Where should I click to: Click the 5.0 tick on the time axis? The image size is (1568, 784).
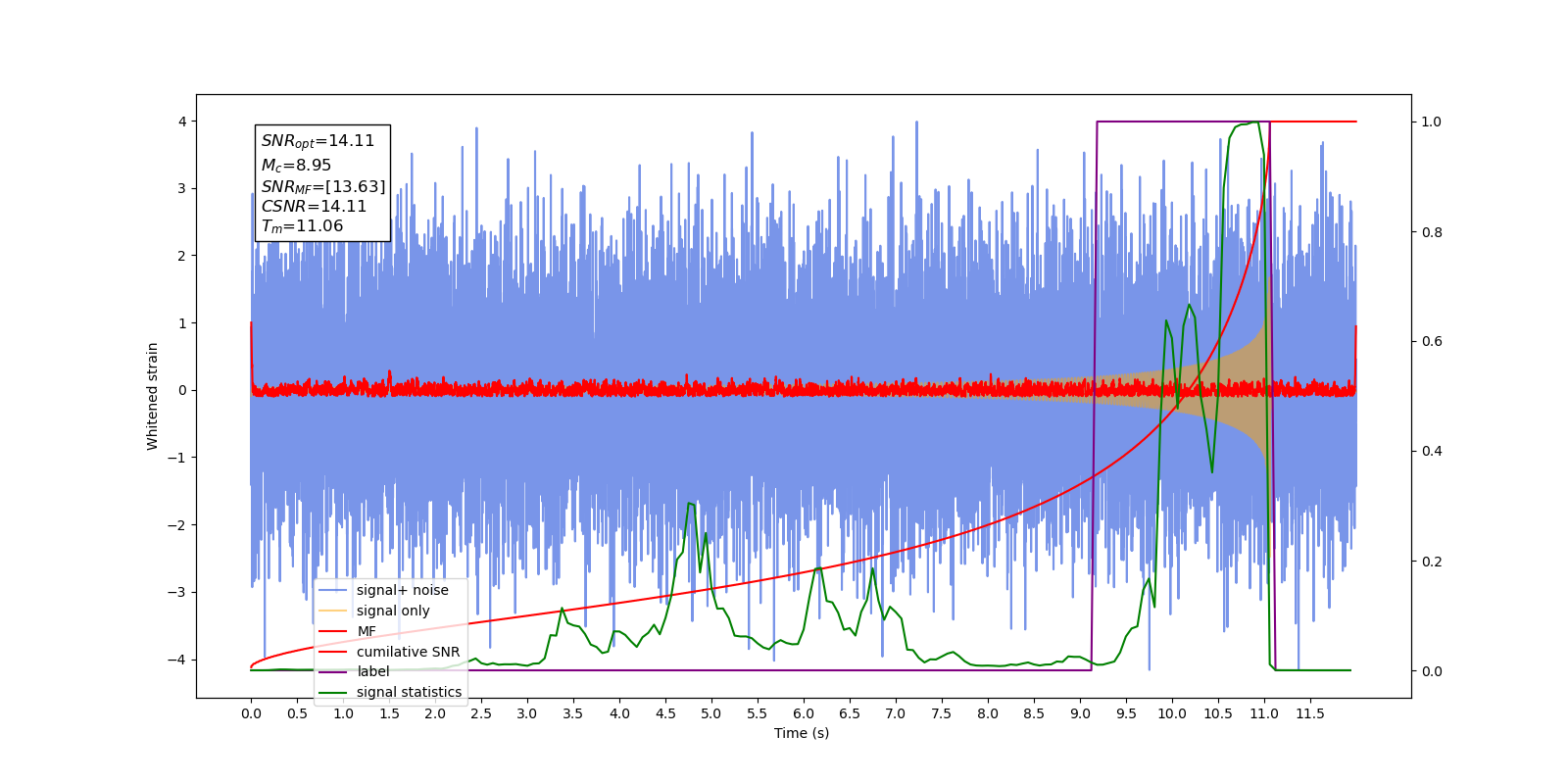pos(711,713)
